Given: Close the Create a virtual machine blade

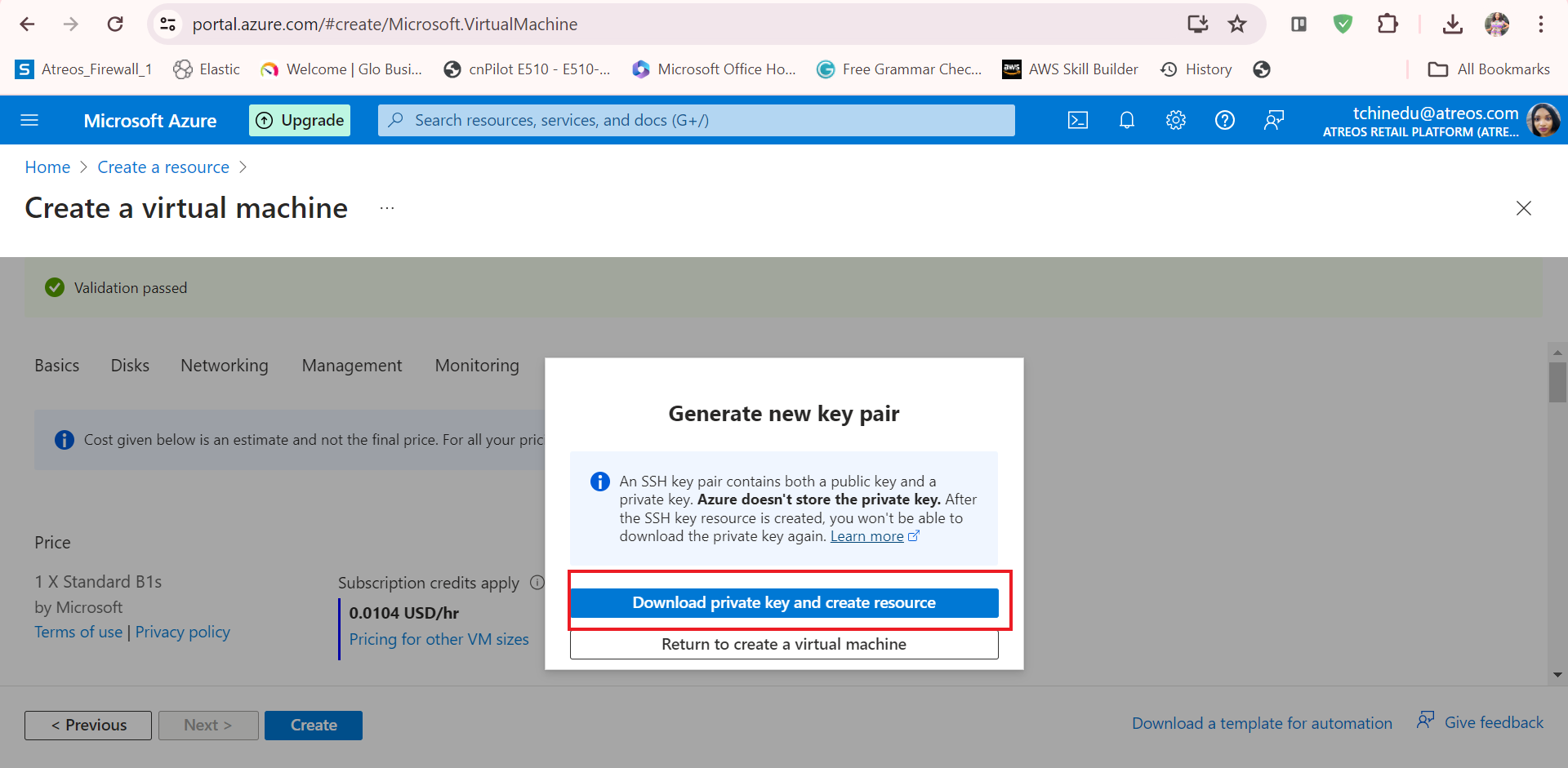Looking at the screenshot, I should point(1524,208).
